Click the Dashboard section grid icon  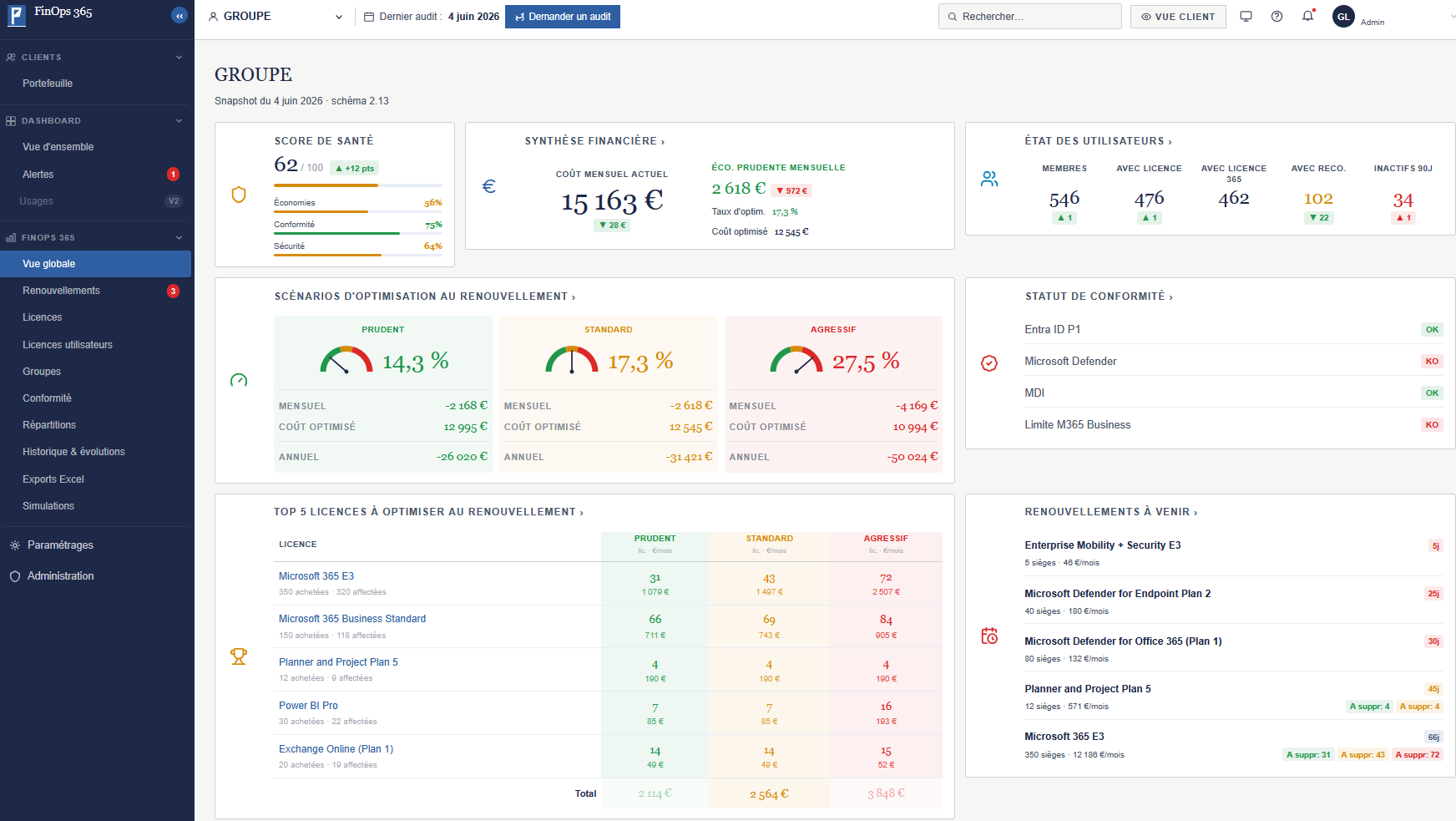pos(11,121)
